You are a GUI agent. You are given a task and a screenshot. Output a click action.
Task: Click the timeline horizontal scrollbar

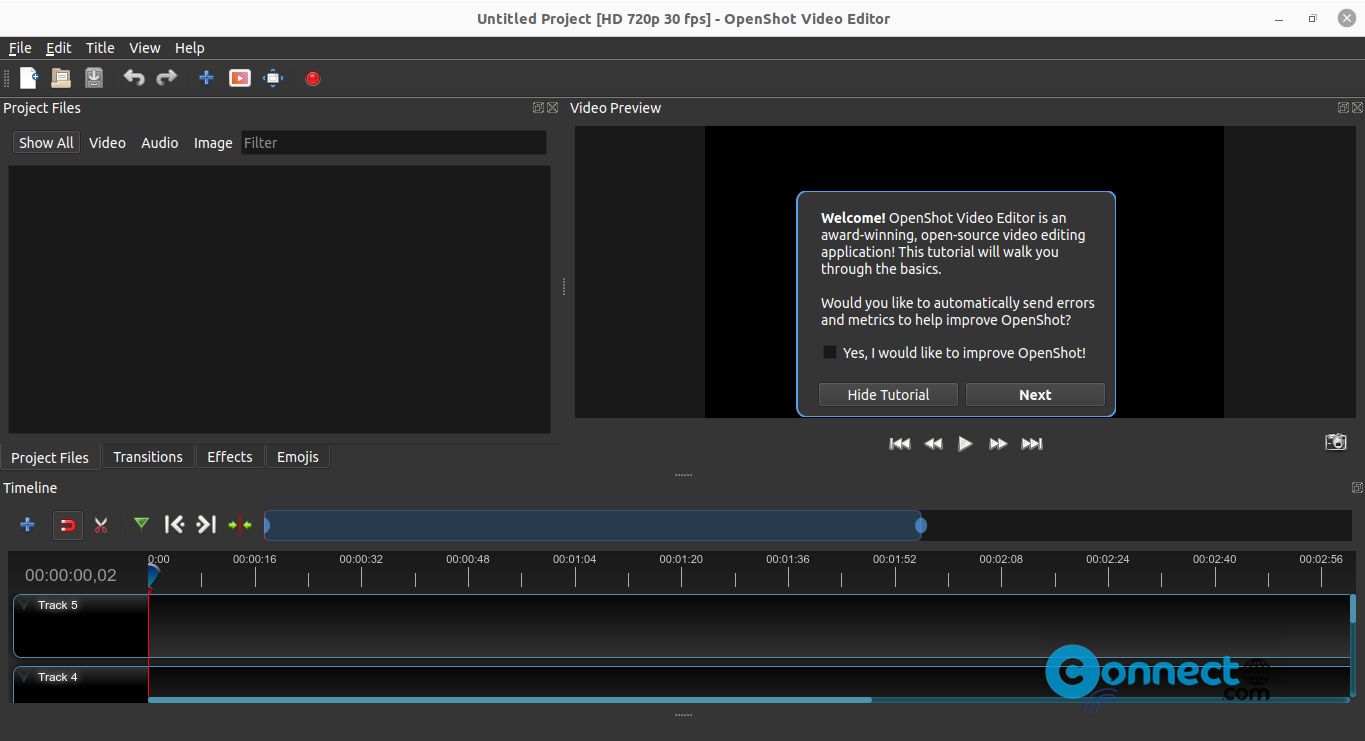[x=510, y=699]
